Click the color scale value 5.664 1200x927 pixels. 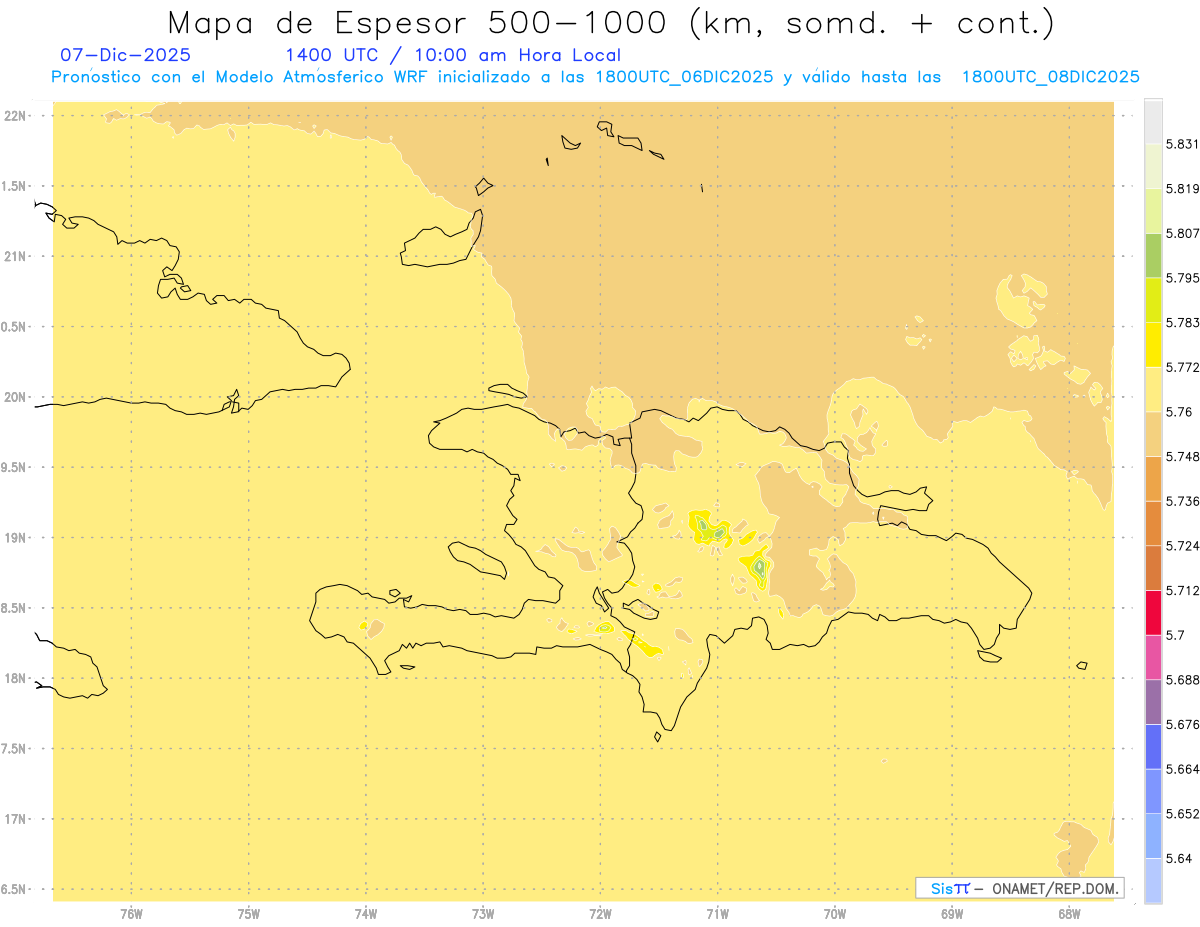tap(1183, 769)
